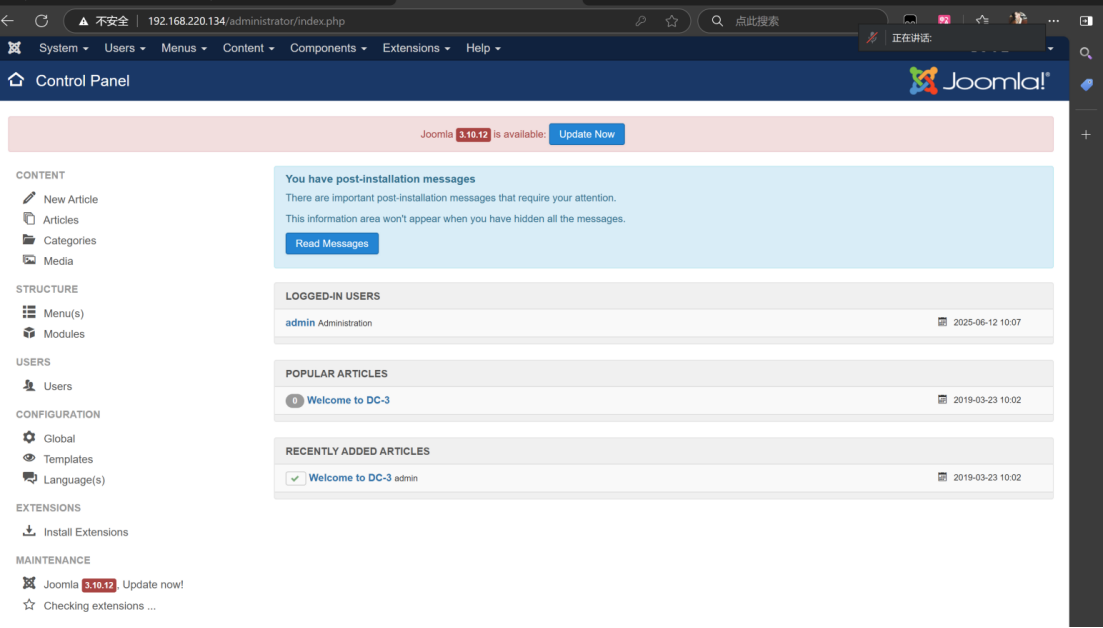Click the Joomla! brand logo in the header
The width and height of the screenshot is (1103, 628).
click(x=980, y=81)
